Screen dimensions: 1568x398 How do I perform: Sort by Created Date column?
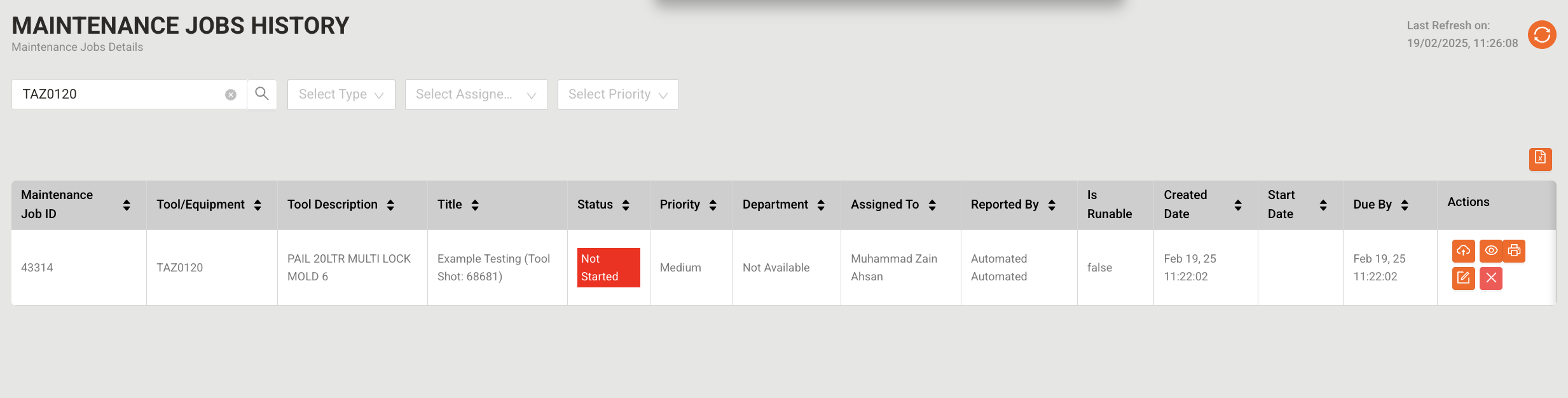(1238, 205)
